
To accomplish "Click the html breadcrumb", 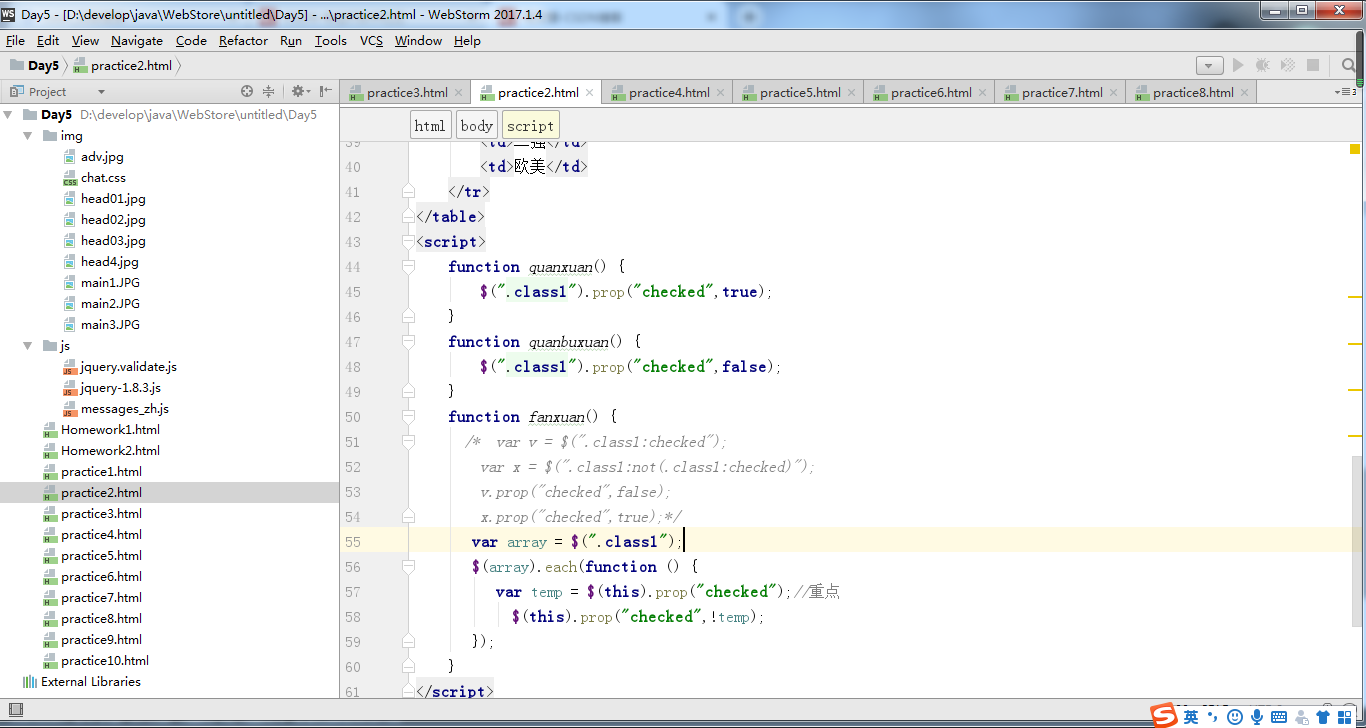I will [x=430, y=126].
